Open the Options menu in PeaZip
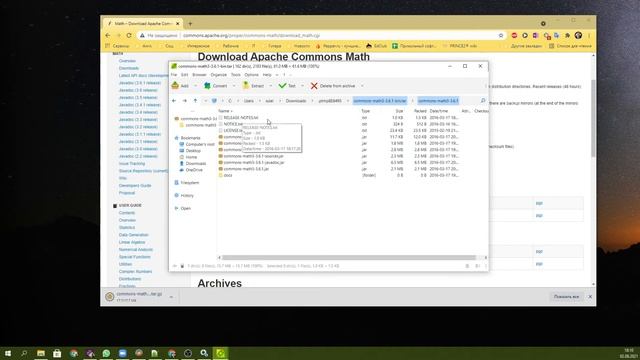The image size is (640, 360). pos(251,75)
